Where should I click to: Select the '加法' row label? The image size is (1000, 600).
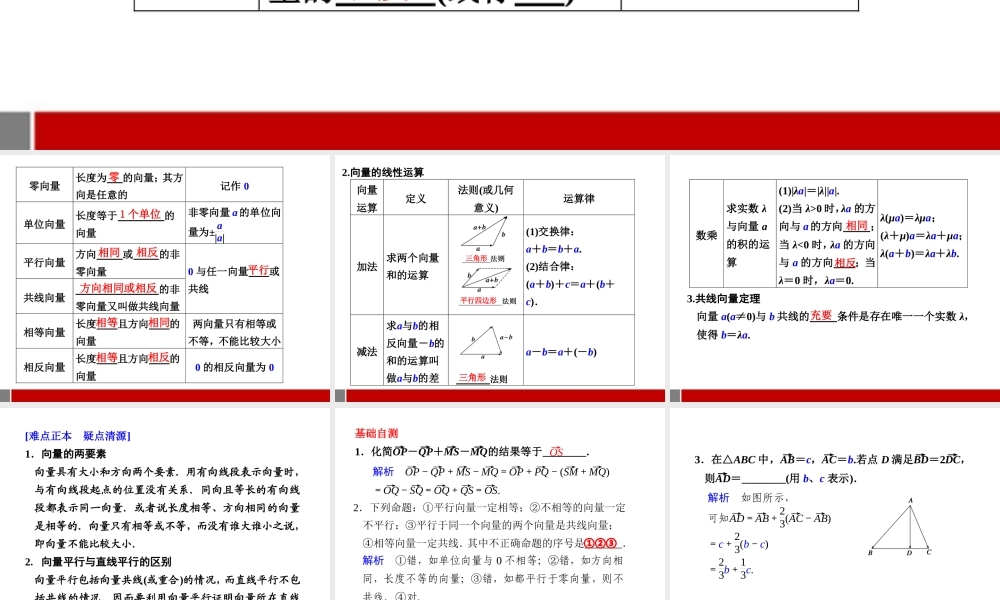(367, 266)
